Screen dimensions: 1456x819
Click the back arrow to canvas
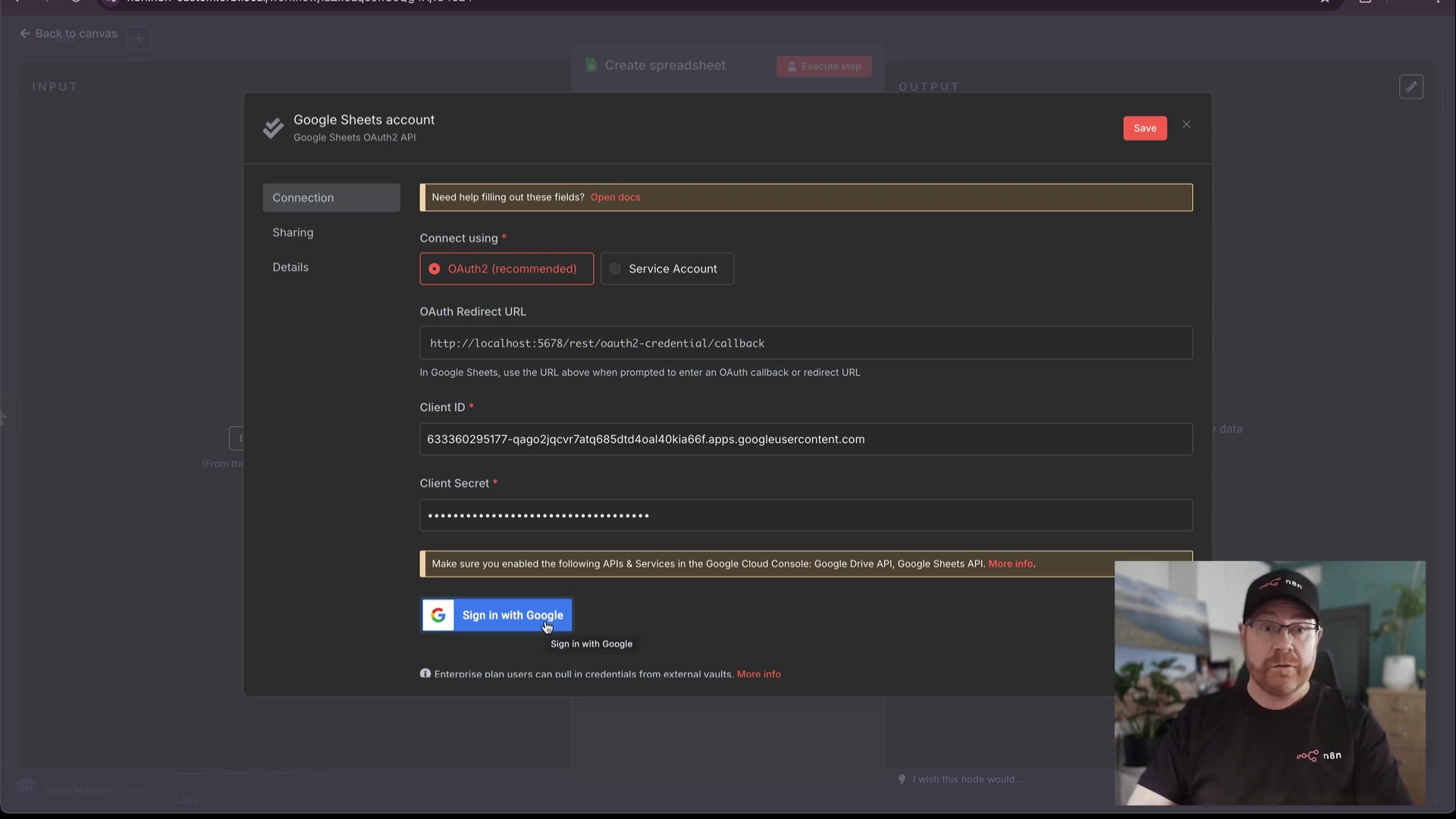pyautogui.click(x=25, y=33)
